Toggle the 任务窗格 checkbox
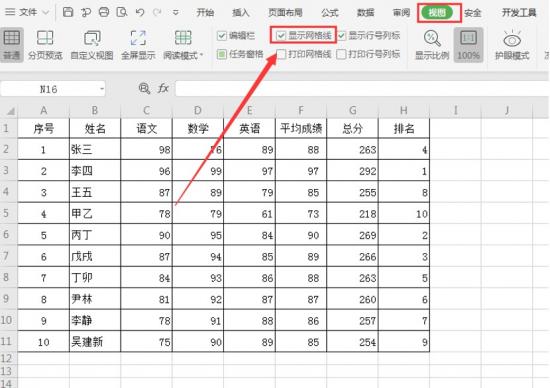 tap(222, 54)
